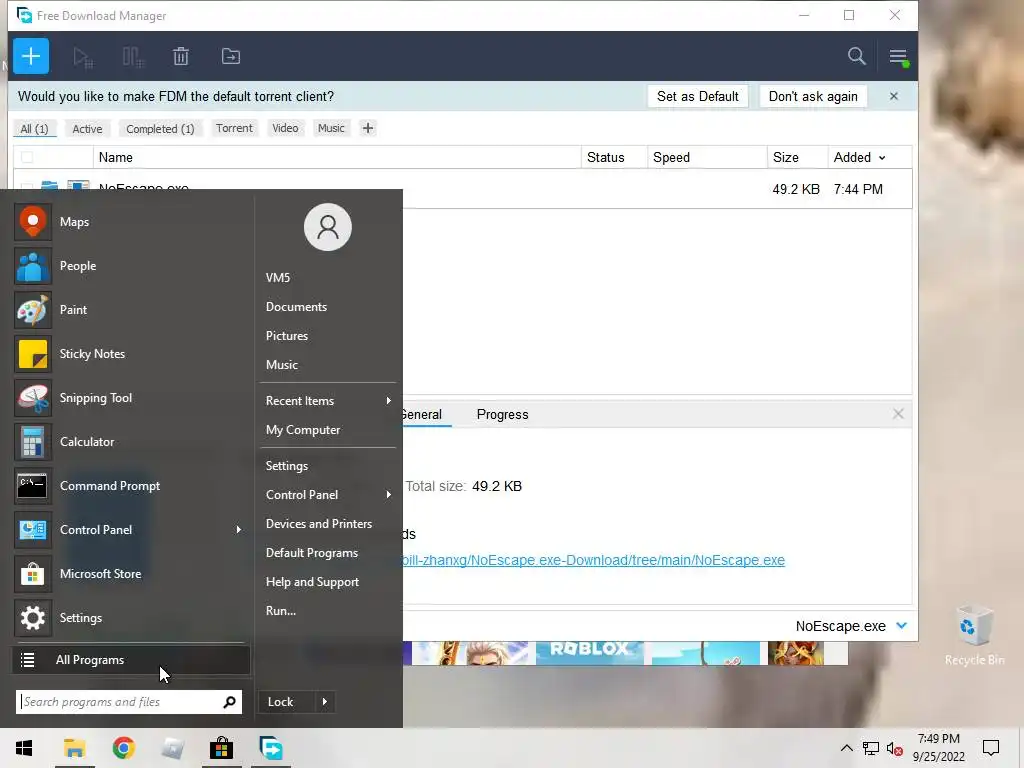Click the search magnifier in Start search box
Image resolution: width=1024 pixels, height=768 pixels.
click(229, 702)
